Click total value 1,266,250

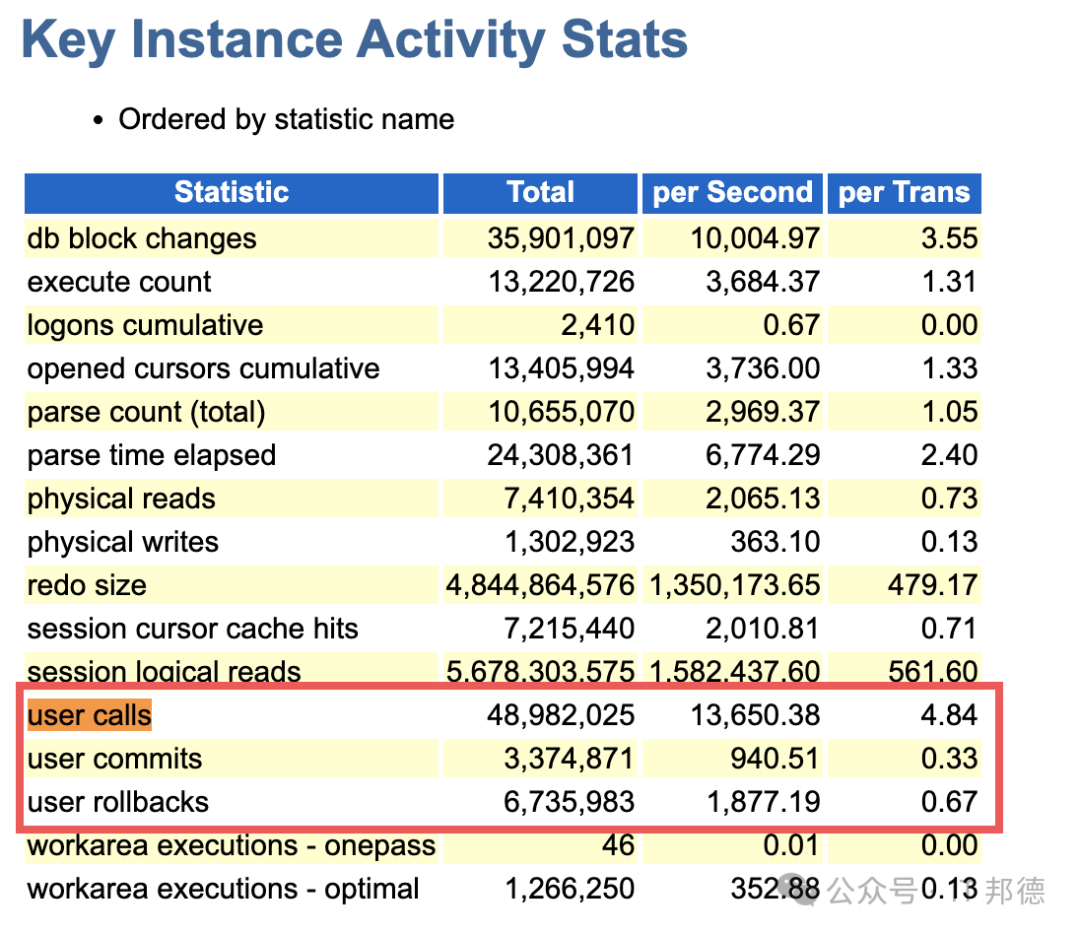(569, 889)
